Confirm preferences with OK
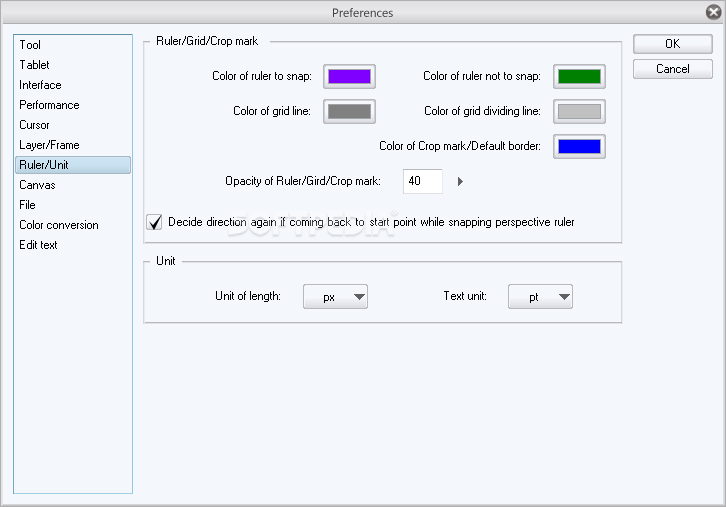The image size is (726, 507). (x=673, y=44)
